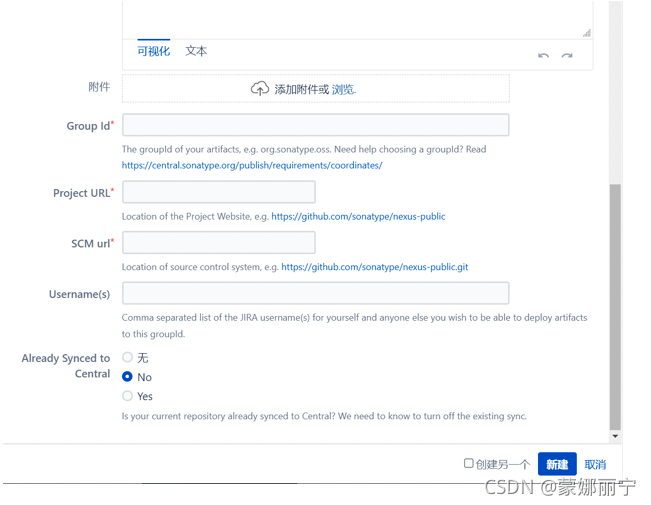The height and width of the screenshot is (505, 651).
Task: Open the nexus-public.git example link
Action: [374, 267]
